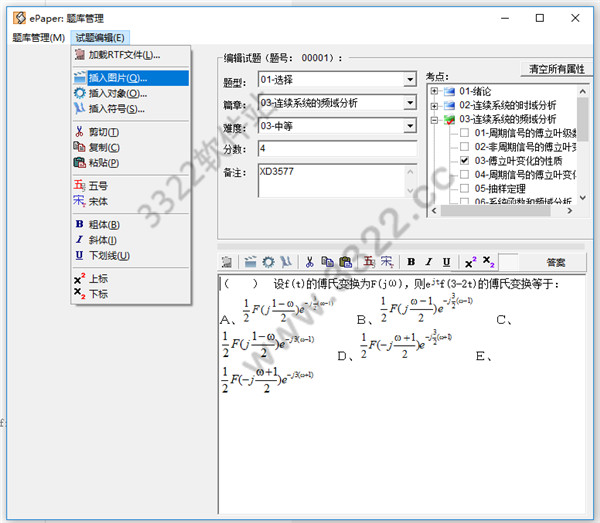Click the insert picture toolbar icon

click(250, 262)
